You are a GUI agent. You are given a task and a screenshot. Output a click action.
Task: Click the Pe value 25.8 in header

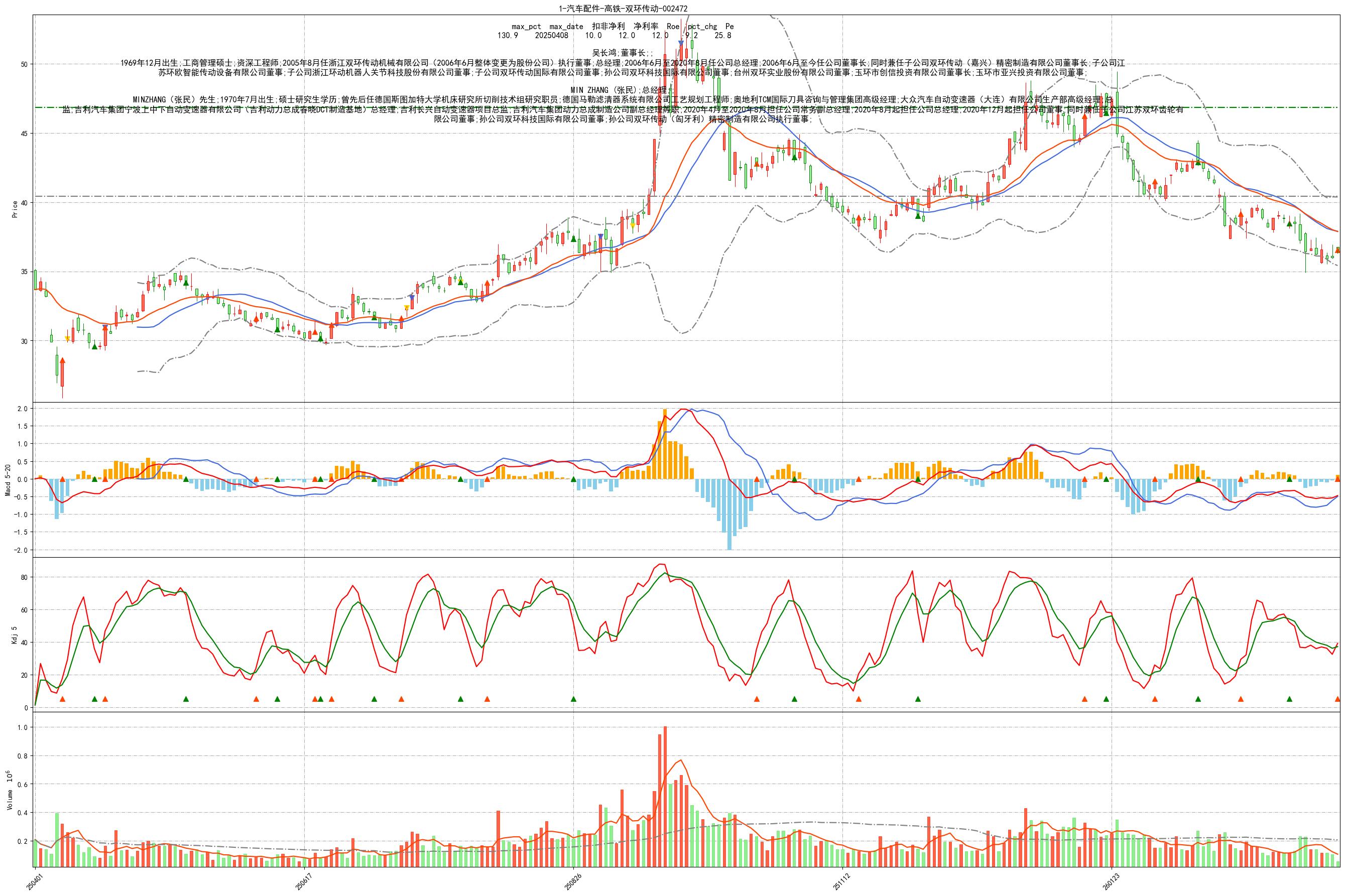click(x=723, y=36)
